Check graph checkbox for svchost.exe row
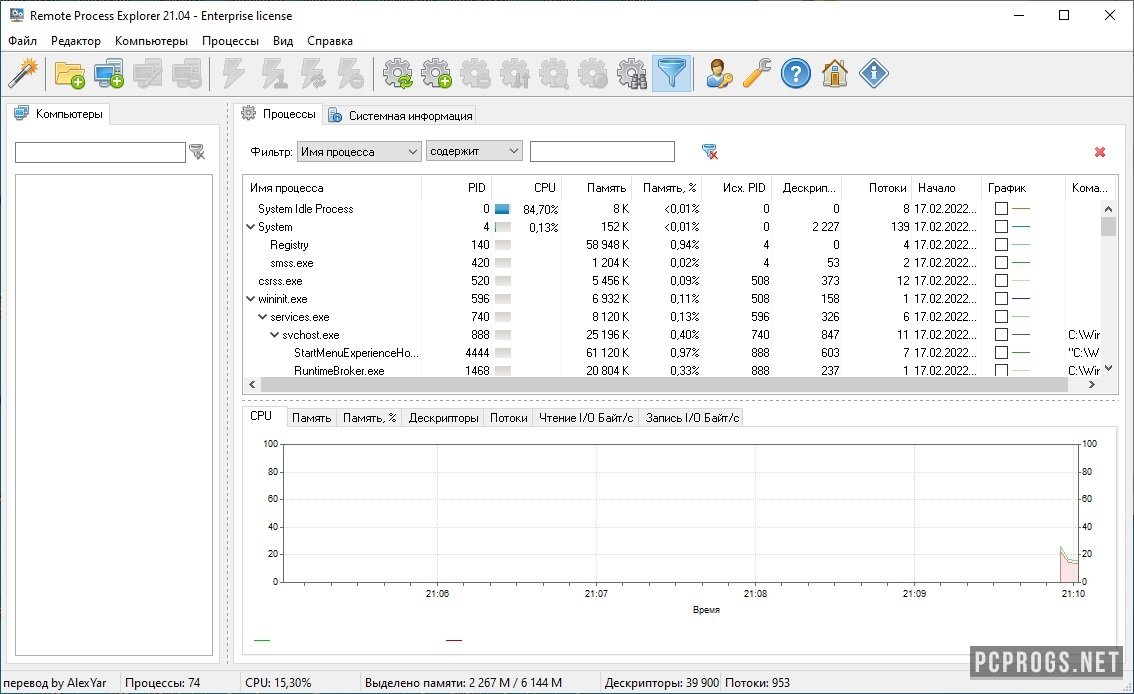 tap(1001, 335)
